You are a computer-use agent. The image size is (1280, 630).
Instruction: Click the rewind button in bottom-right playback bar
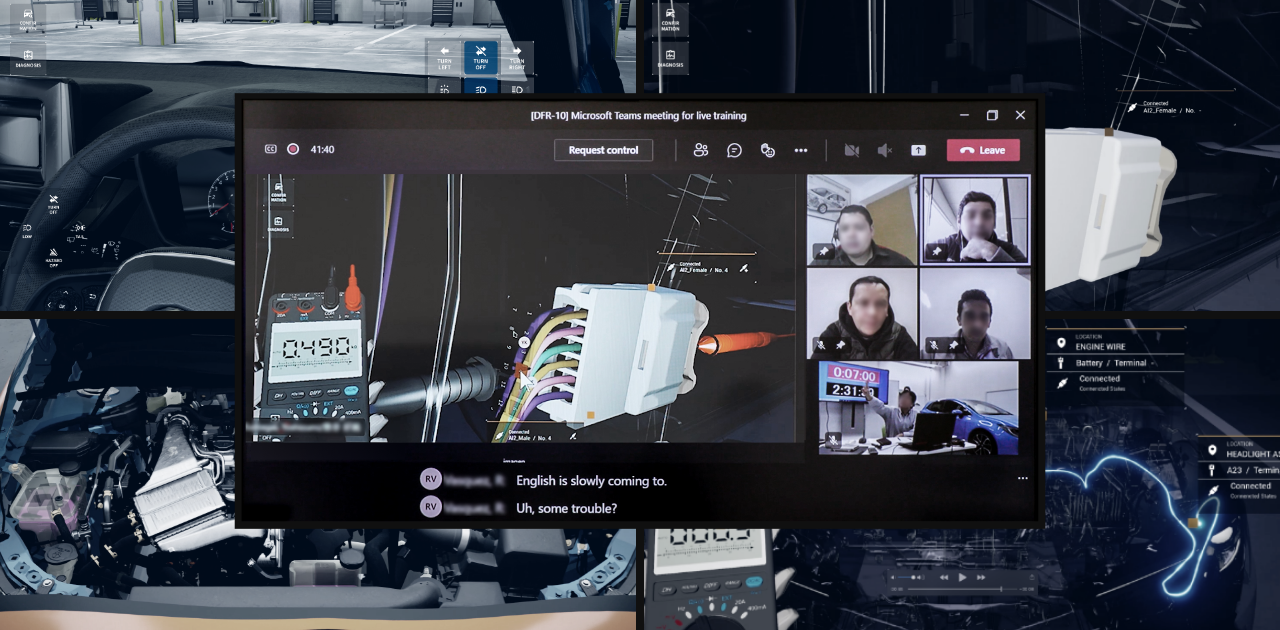(943, 577)
